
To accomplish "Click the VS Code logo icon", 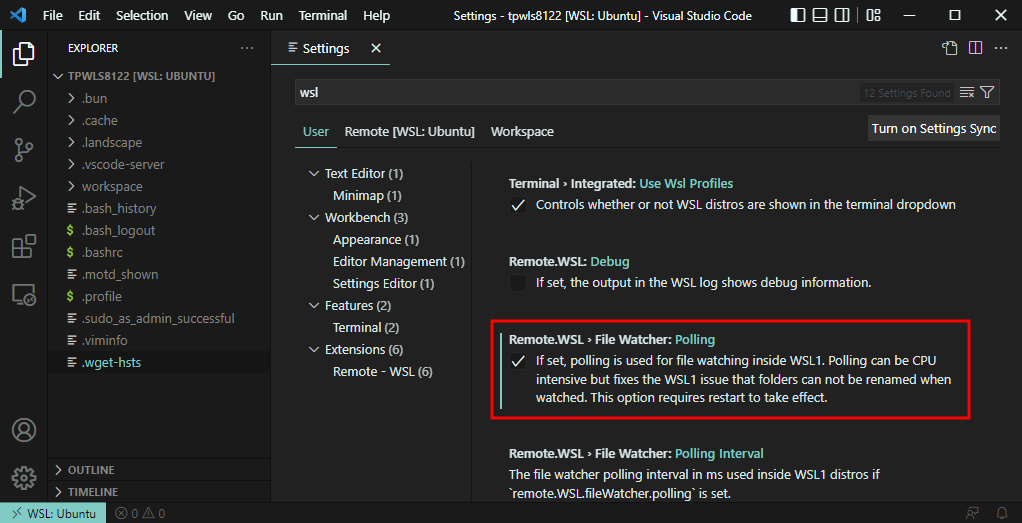I will pyautogui.click(x=18, y=14).
